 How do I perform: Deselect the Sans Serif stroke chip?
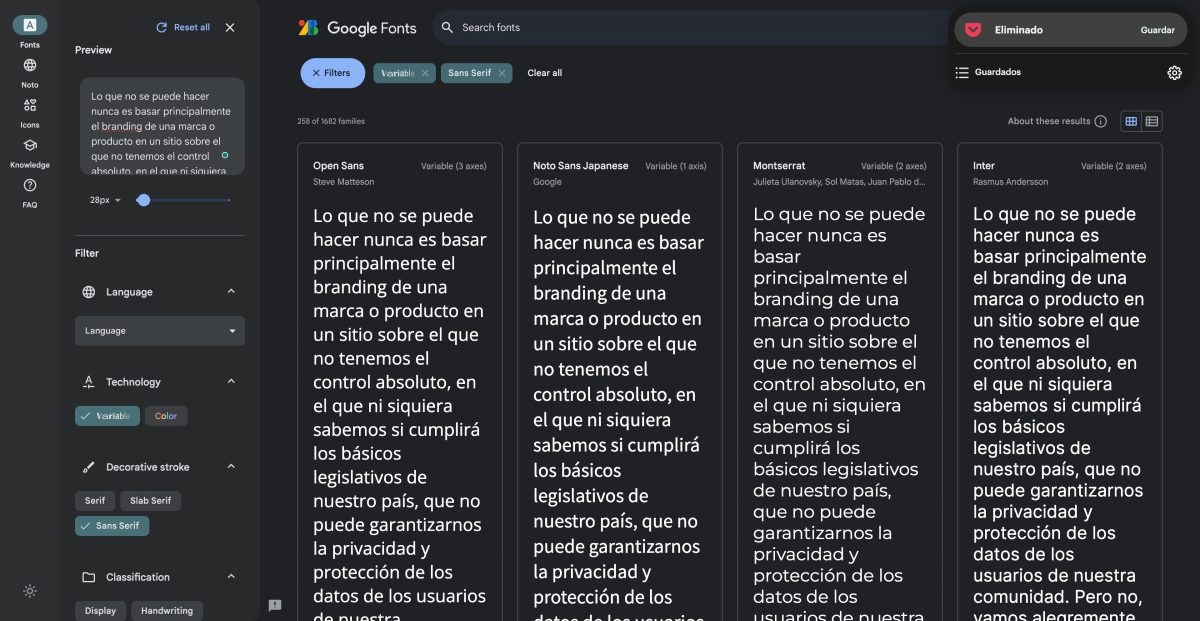tap(112, 526)
